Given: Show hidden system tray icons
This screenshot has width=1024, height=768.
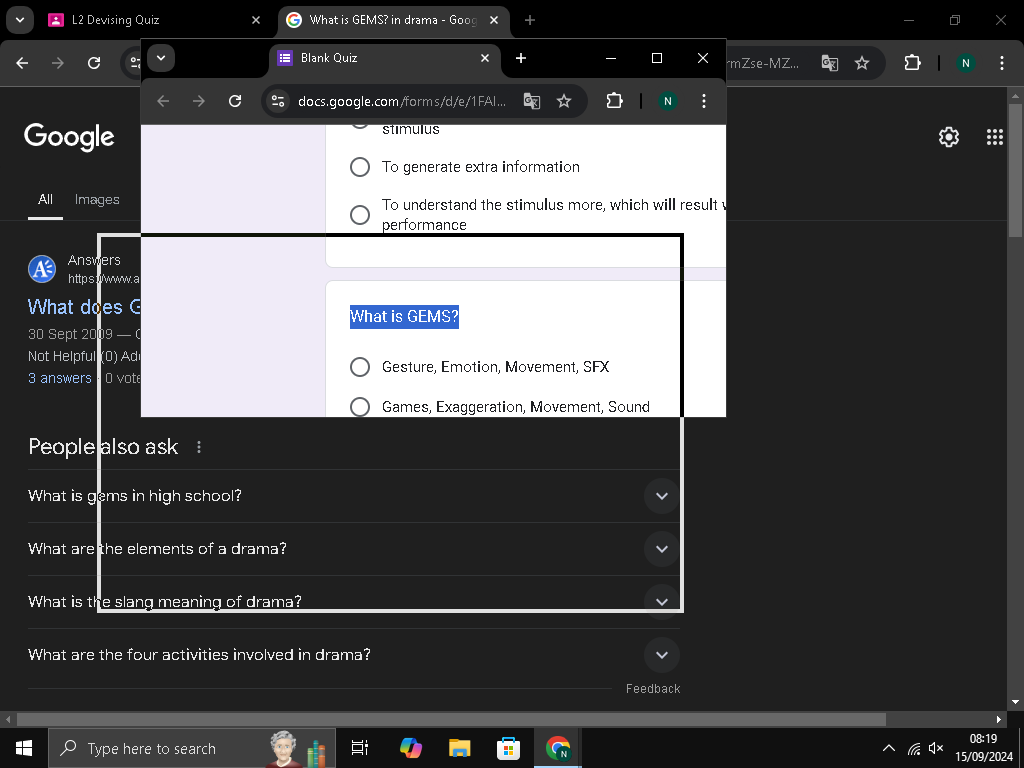Looking at the screenshot, I should click(889, 748).
